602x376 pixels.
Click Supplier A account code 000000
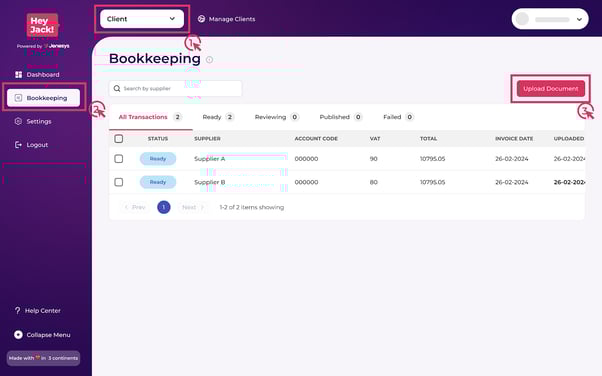click(306, 159)
